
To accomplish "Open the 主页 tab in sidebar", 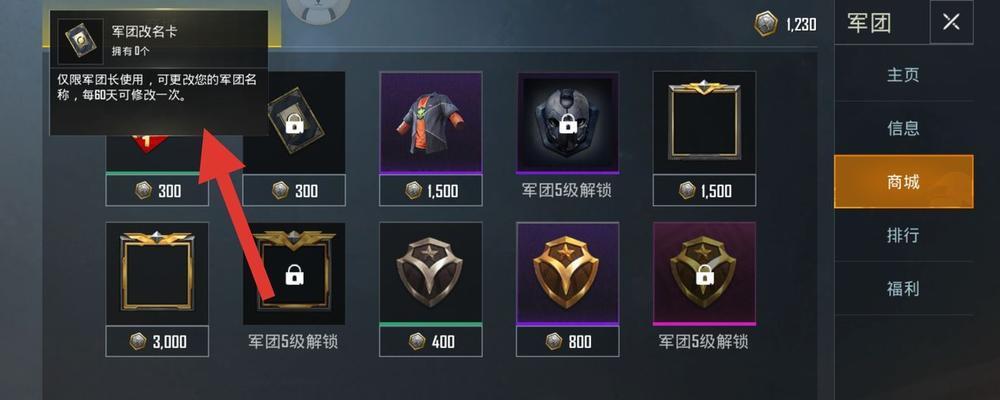I will click(x=903, y=75).
